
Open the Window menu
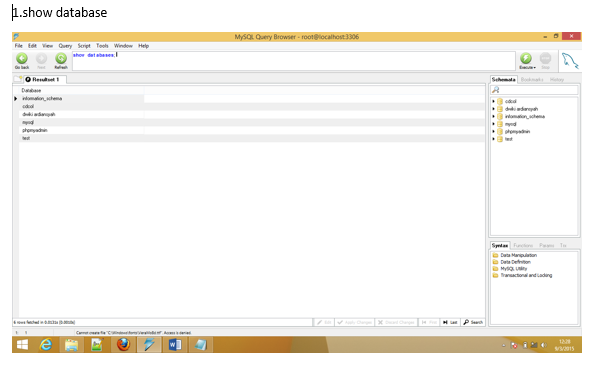(123, 46)
